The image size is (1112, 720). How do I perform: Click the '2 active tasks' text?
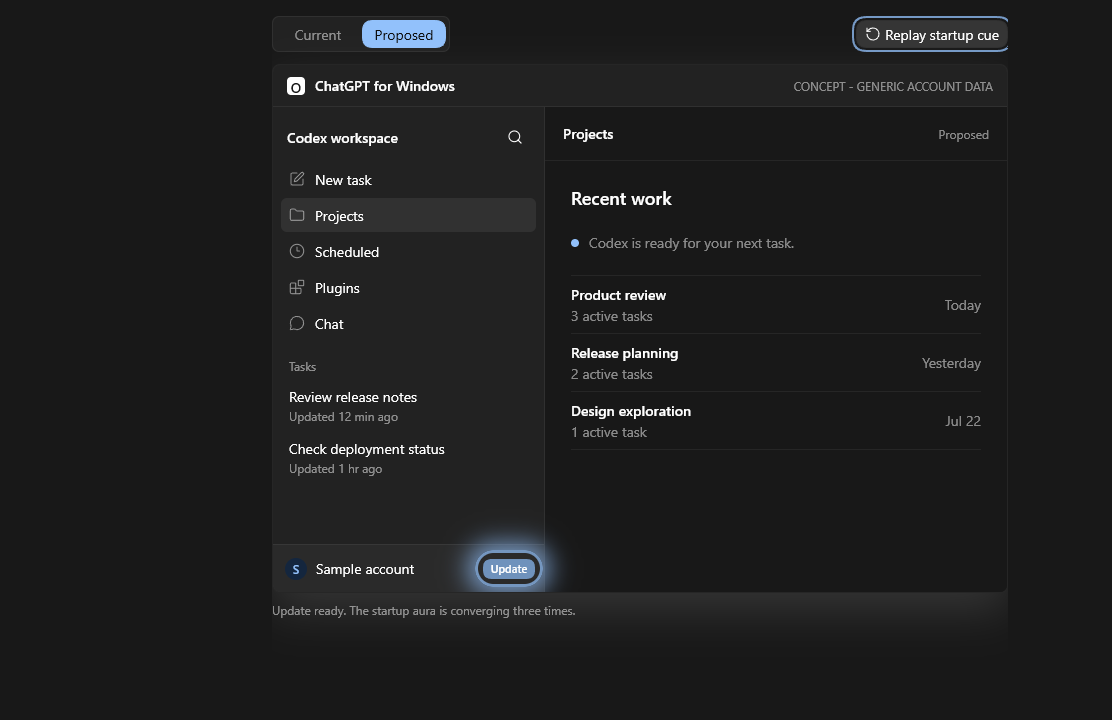coord(611,375)
